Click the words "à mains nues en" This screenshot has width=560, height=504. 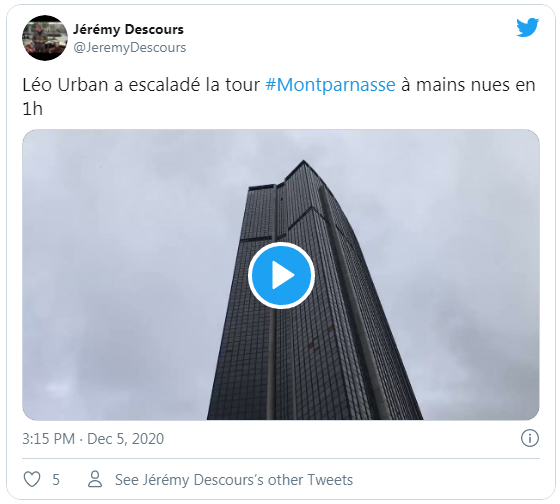coord(468,85)
